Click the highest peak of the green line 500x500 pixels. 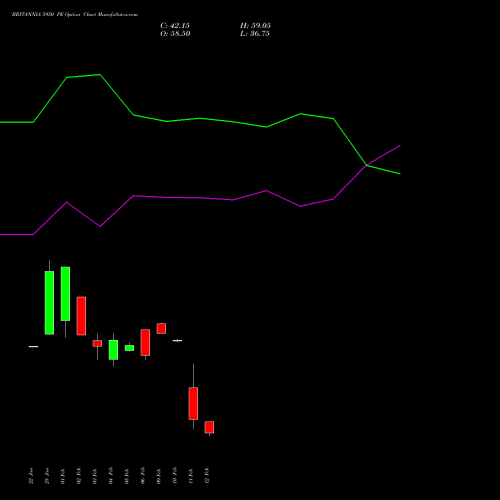[100, 75]
